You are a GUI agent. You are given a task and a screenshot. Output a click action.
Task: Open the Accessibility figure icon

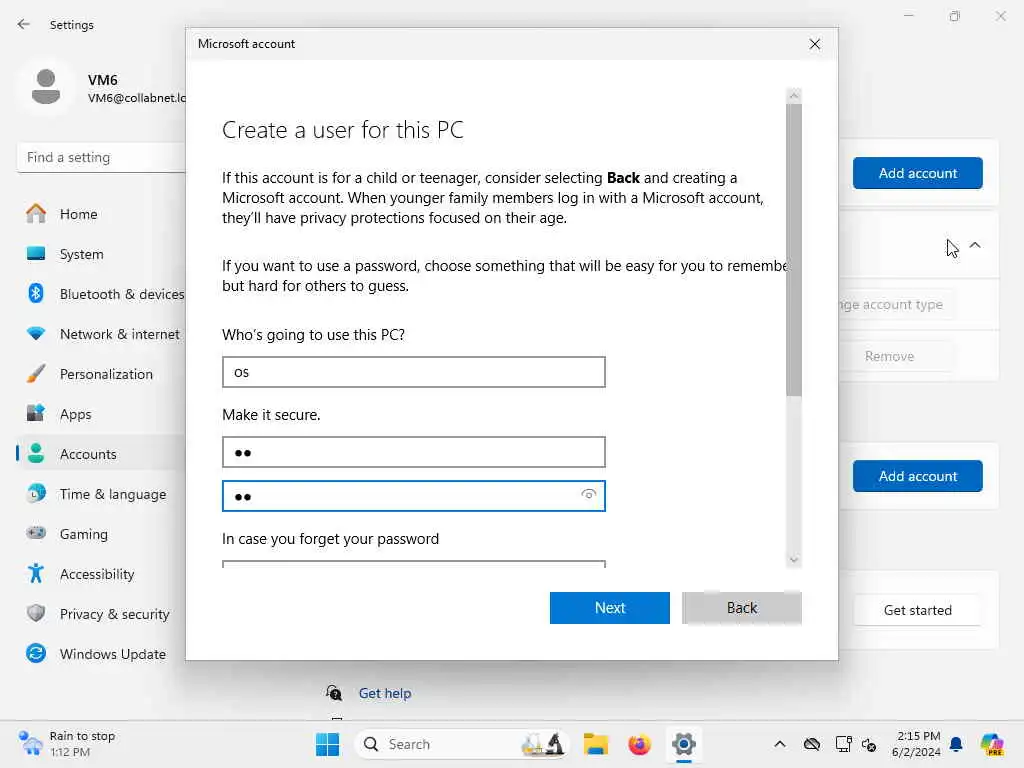36,573
